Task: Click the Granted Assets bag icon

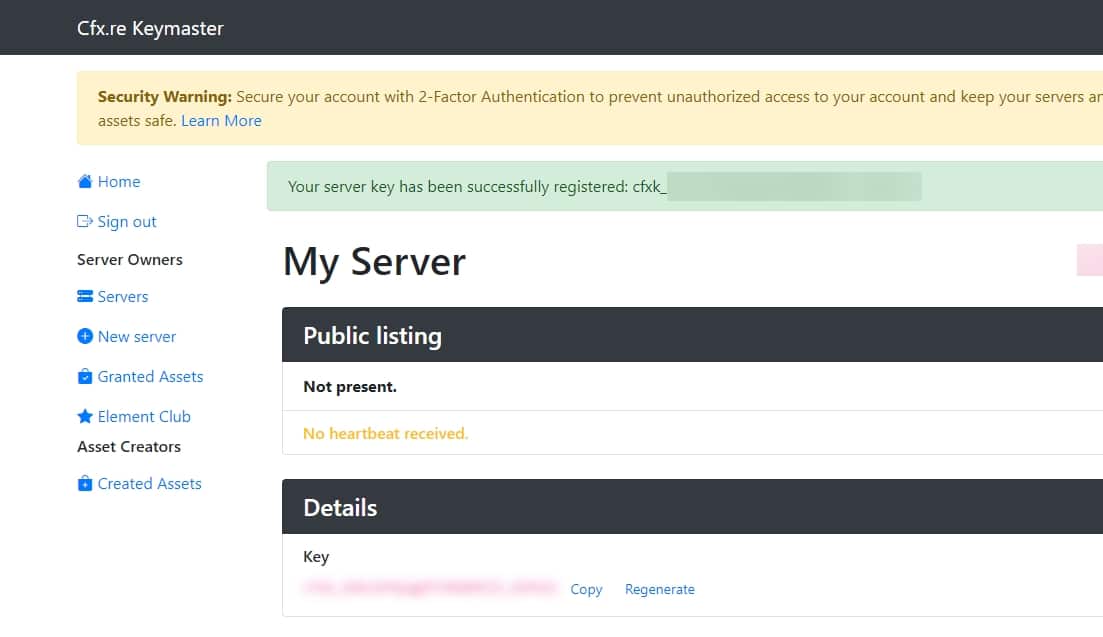Action: click(x=85, y=377)
